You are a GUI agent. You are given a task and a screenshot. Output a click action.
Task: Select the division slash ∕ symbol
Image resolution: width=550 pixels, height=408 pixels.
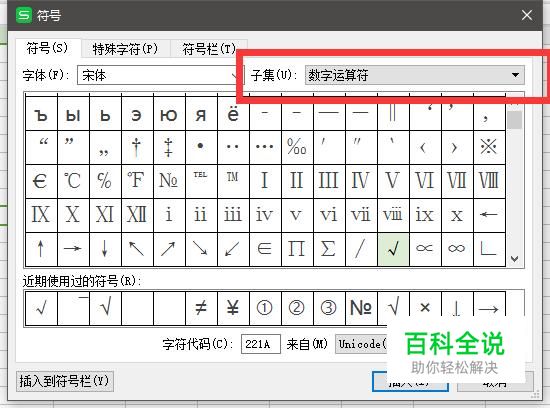pos(361,249)
